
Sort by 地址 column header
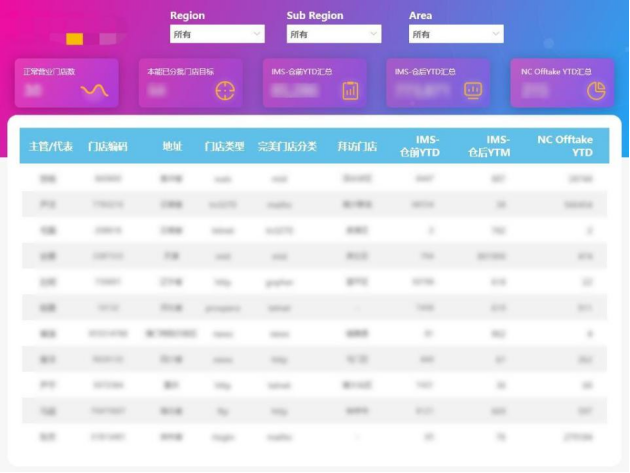coord(172,146)
